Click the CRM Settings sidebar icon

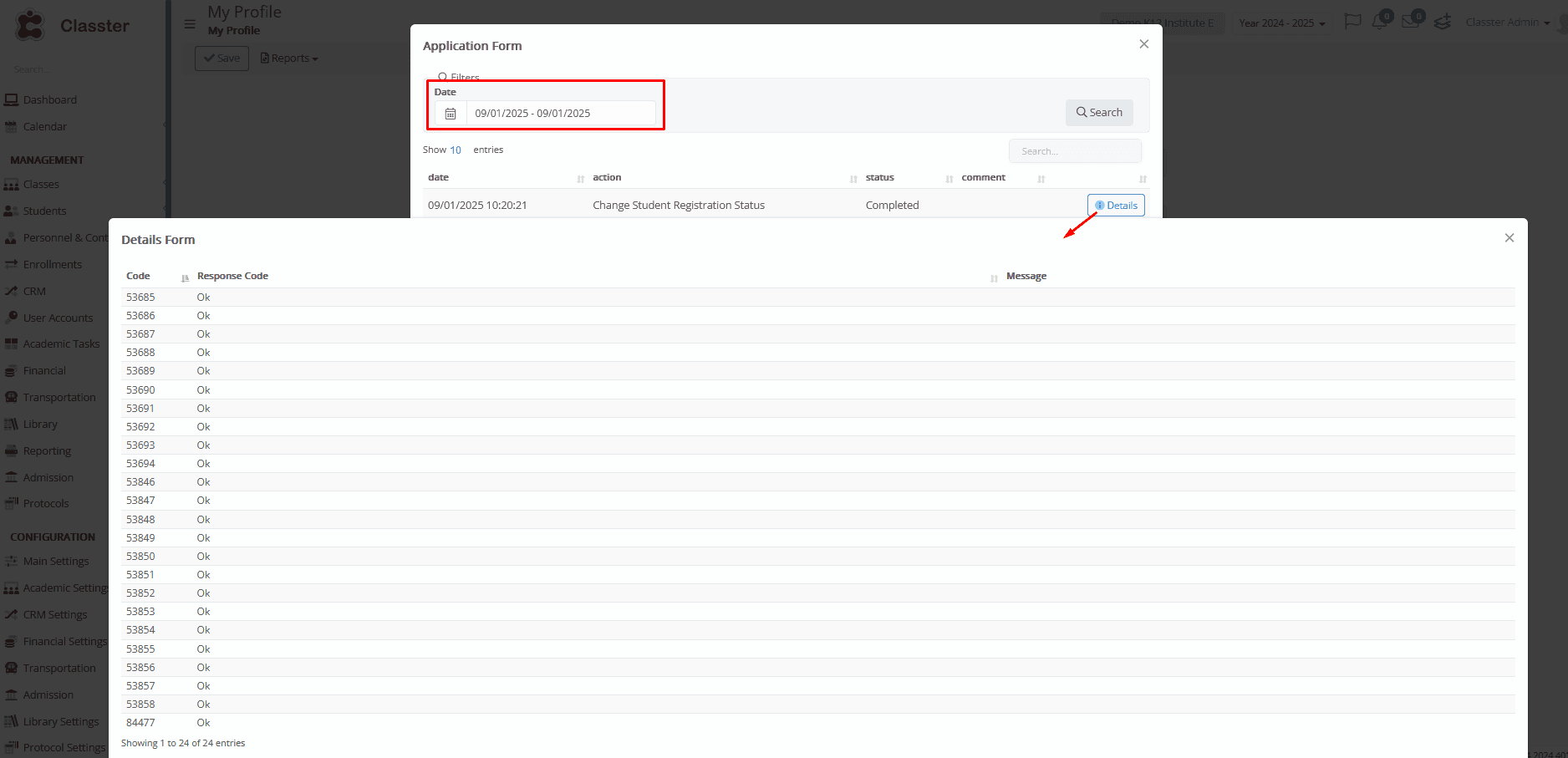[11, 614]
